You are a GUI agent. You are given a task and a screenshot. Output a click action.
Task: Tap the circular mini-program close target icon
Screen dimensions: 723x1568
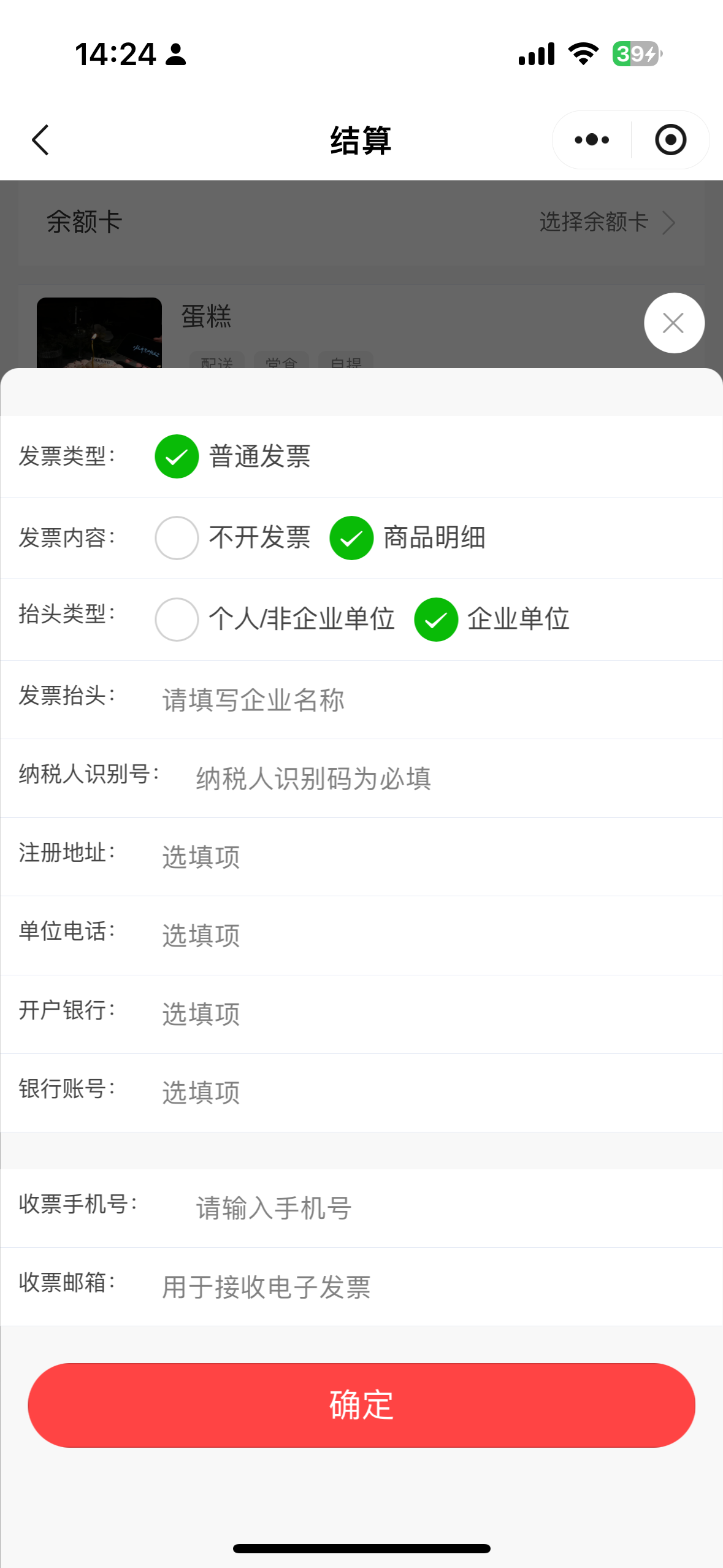[670, 140]
